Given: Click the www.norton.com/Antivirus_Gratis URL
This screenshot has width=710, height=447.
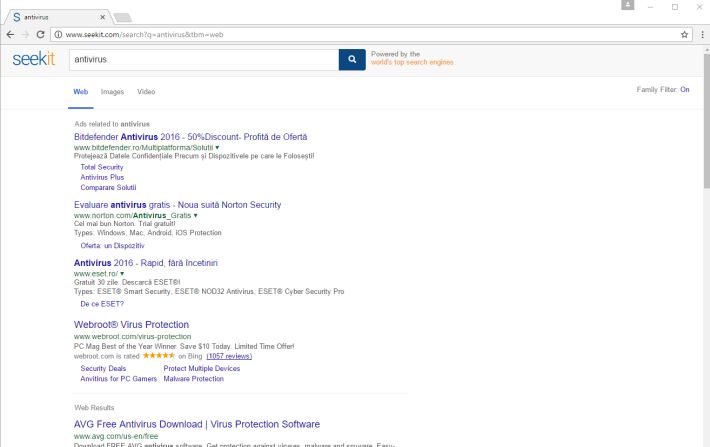Looking at the screenshot, I should (x=132, y=216).
